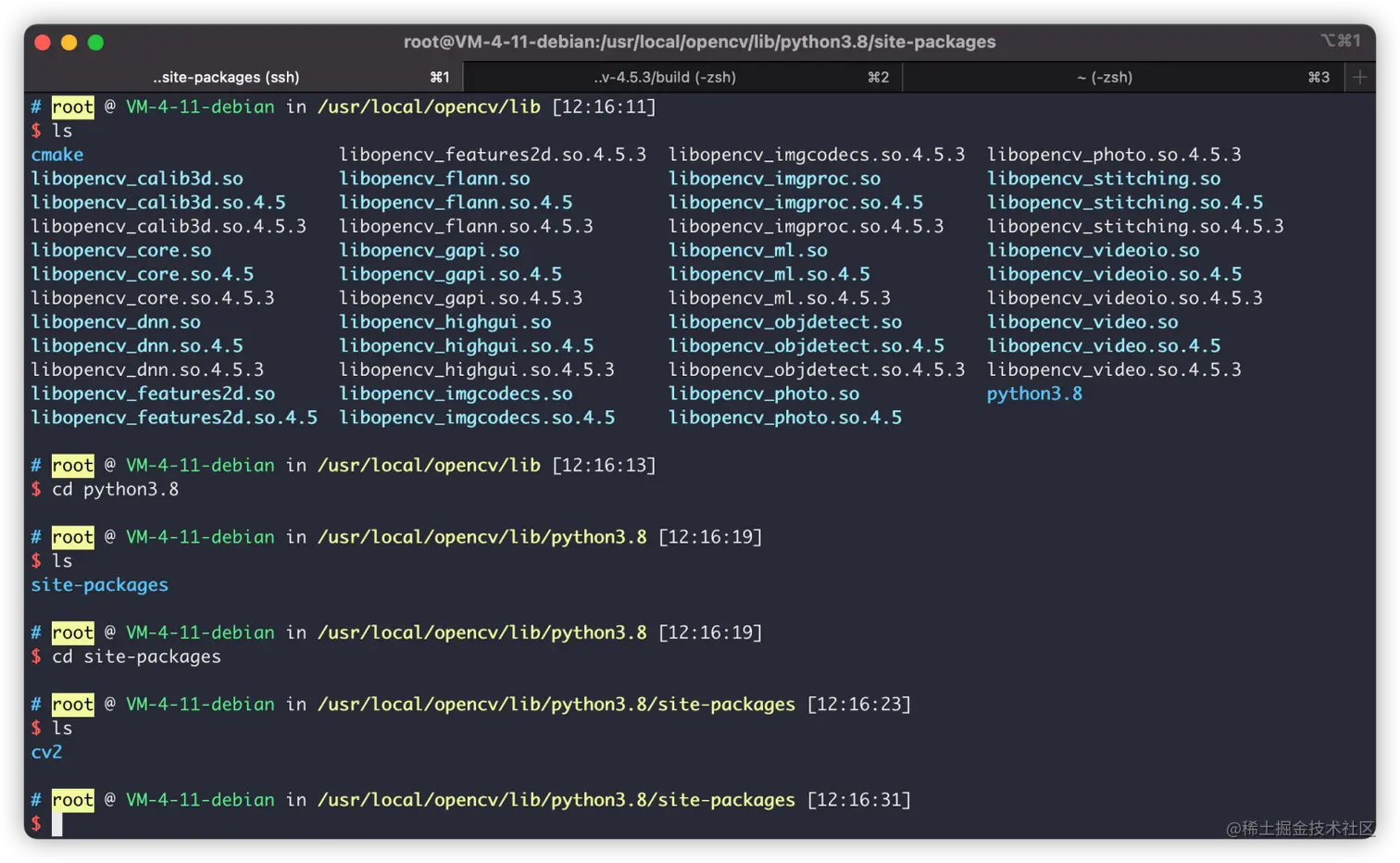
Task: Click the site-packages directory listing
Action: point(100,585)
